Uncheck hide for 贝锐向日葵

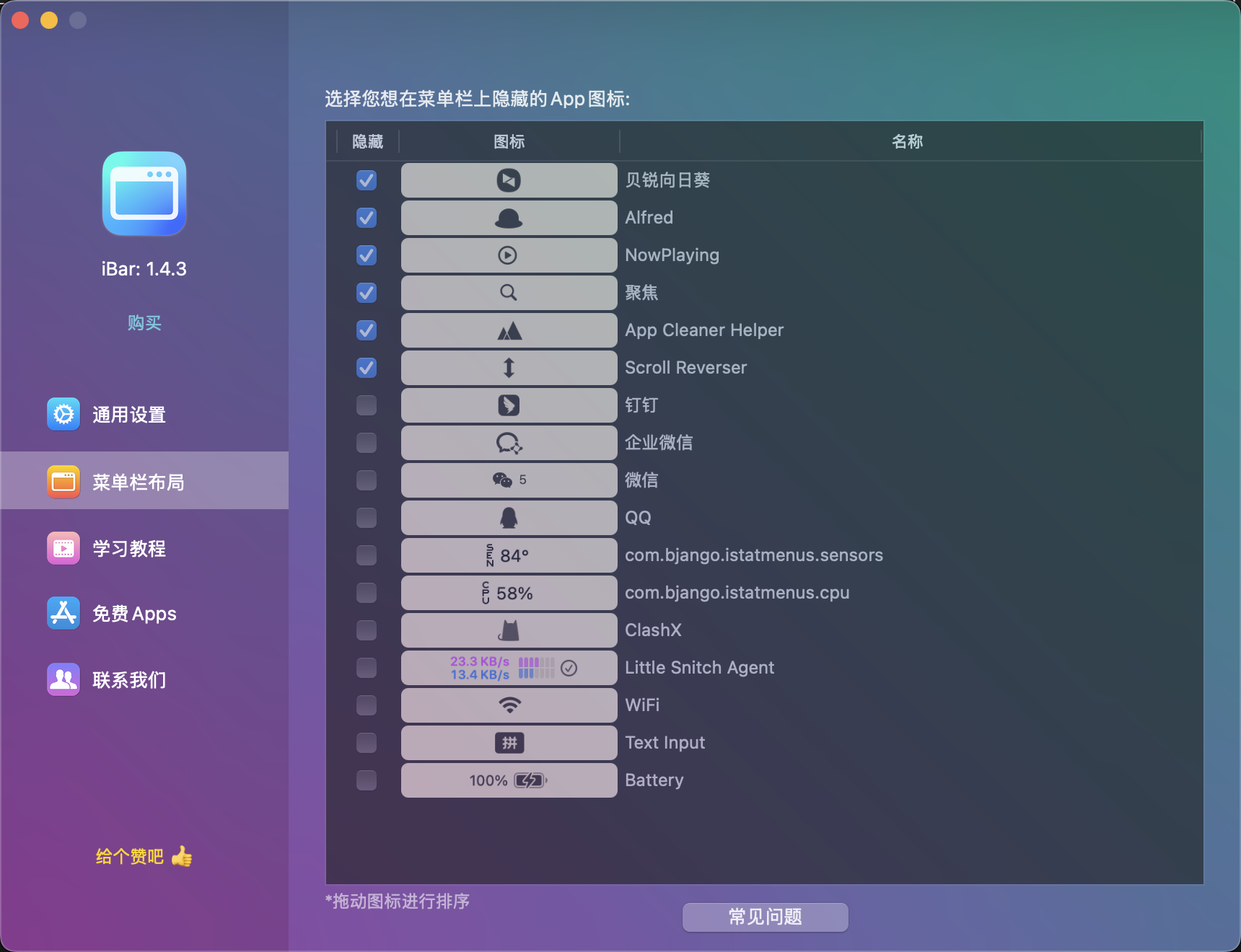point(367,180)
